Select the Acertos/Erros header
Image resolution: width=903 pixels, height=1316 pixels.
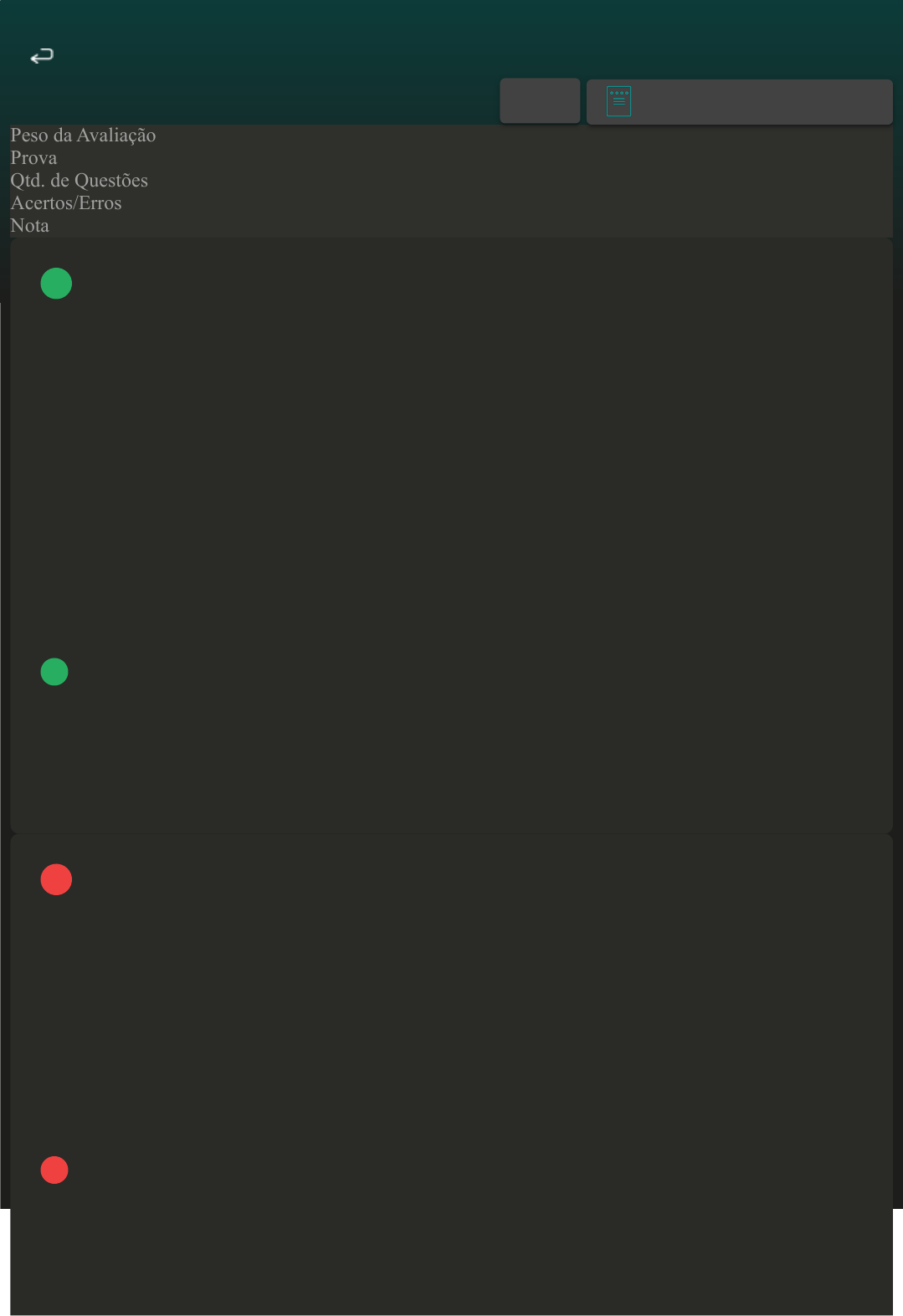pyautogui.click(x=66, y=203)
